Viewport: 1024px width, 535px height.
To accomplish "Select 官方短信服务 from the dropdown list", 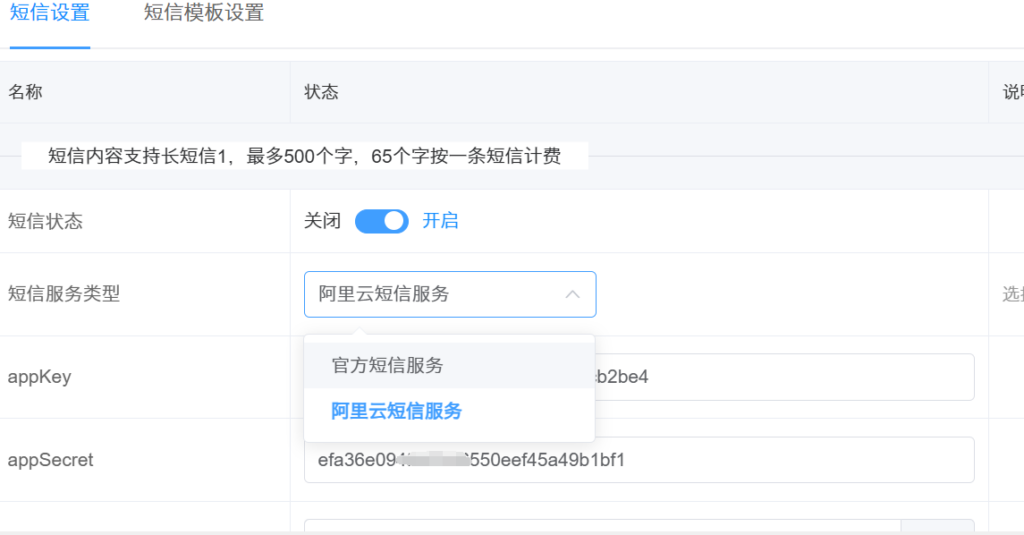I will click(x=388, y=366).
